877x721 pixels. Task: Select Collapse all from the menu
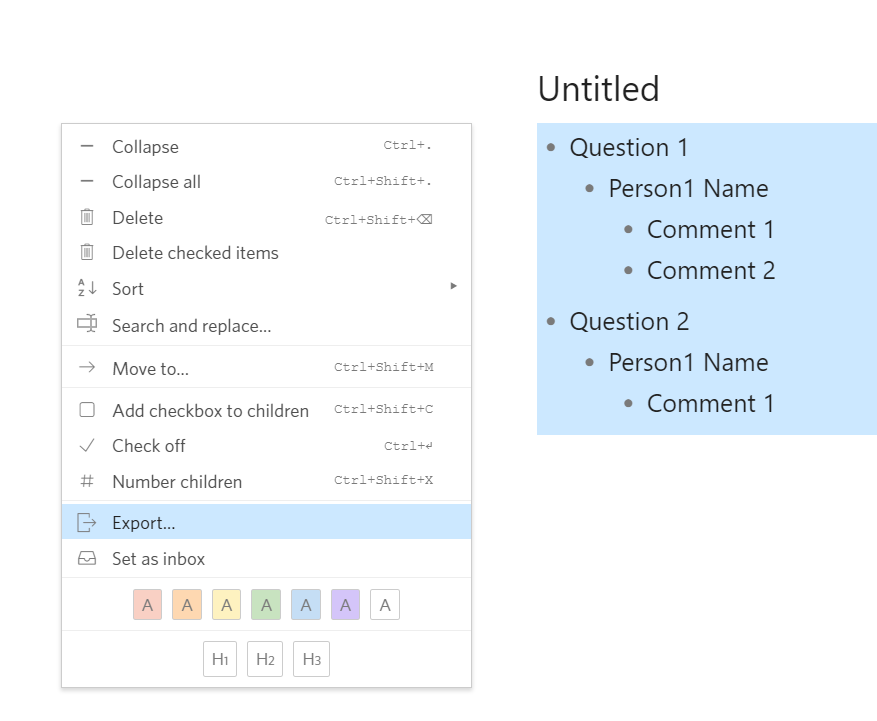coord(156,182)
